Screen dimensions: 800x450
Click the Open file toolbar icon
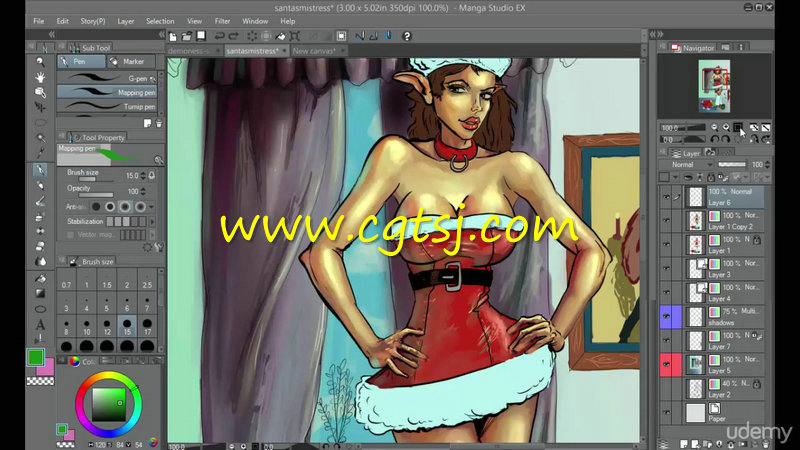187,36
